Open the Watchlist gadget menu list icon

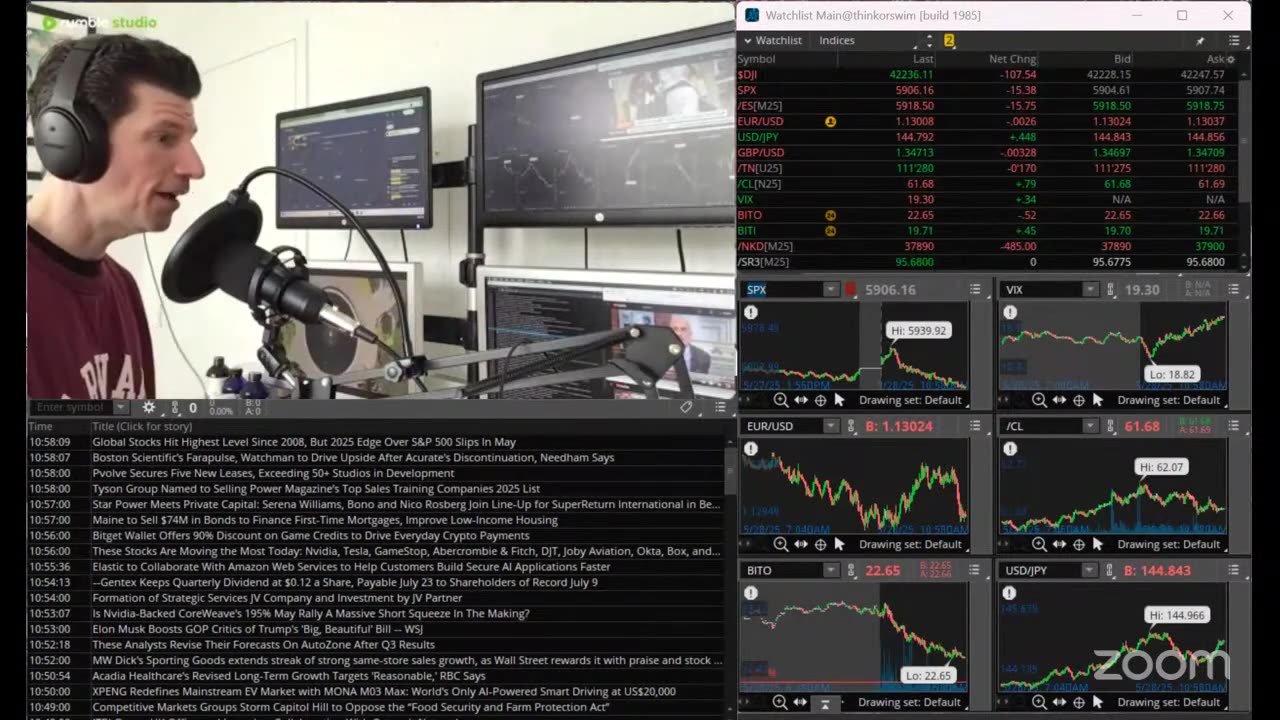pos(1234,41)
